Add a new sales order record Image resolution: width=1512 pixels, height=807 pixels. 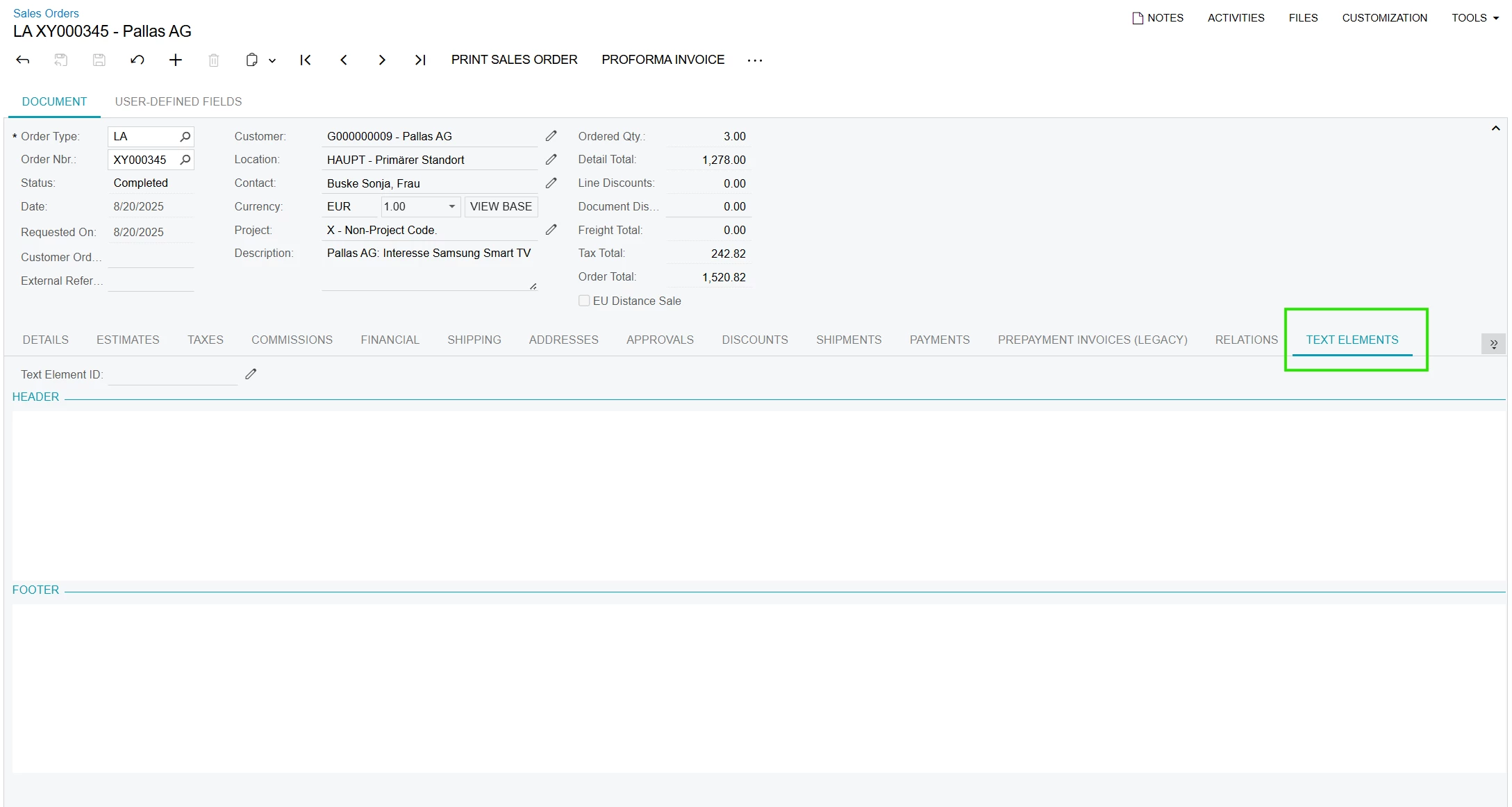(176, 60)
